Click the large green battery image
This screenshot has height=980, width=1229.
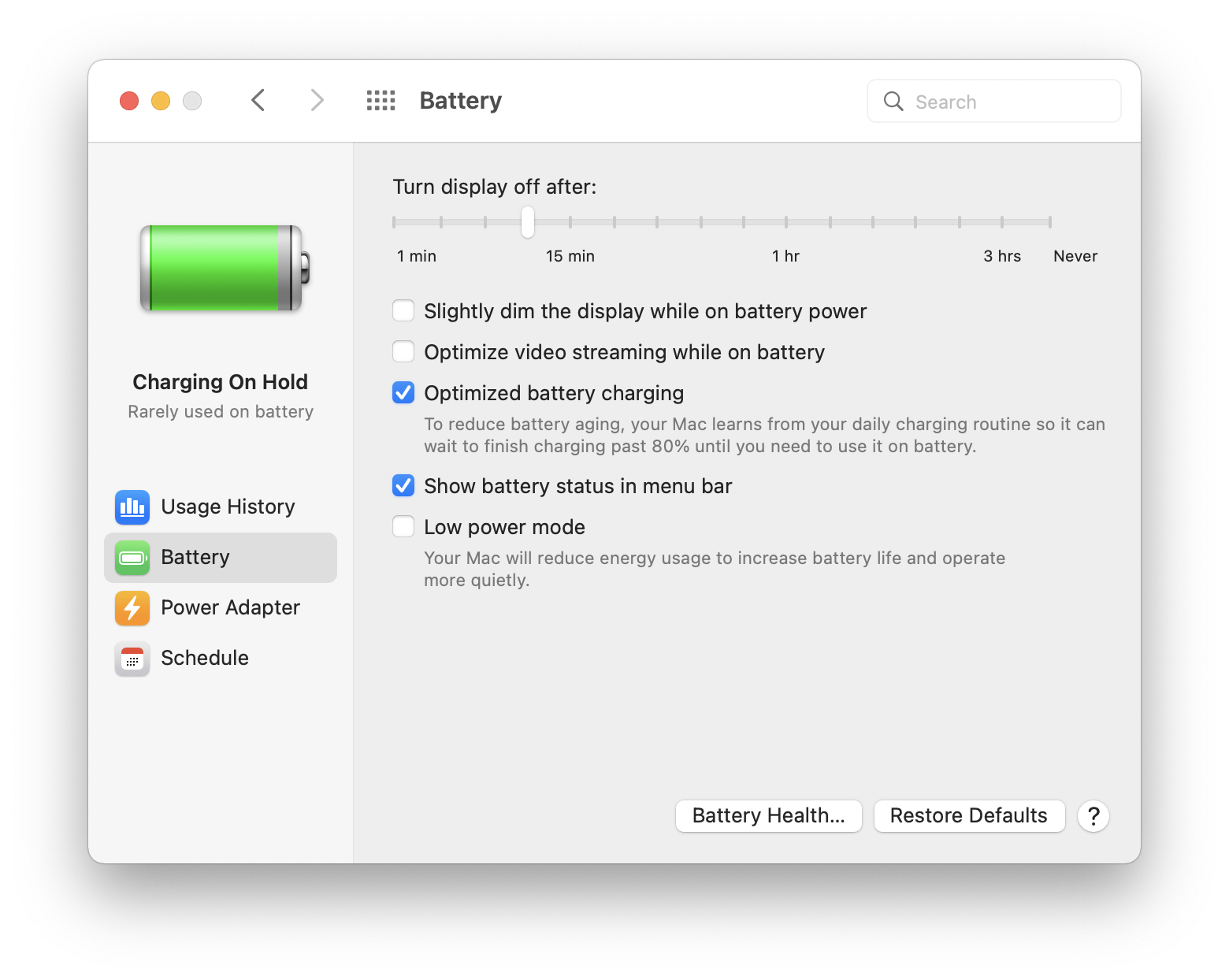pos(225,268)
